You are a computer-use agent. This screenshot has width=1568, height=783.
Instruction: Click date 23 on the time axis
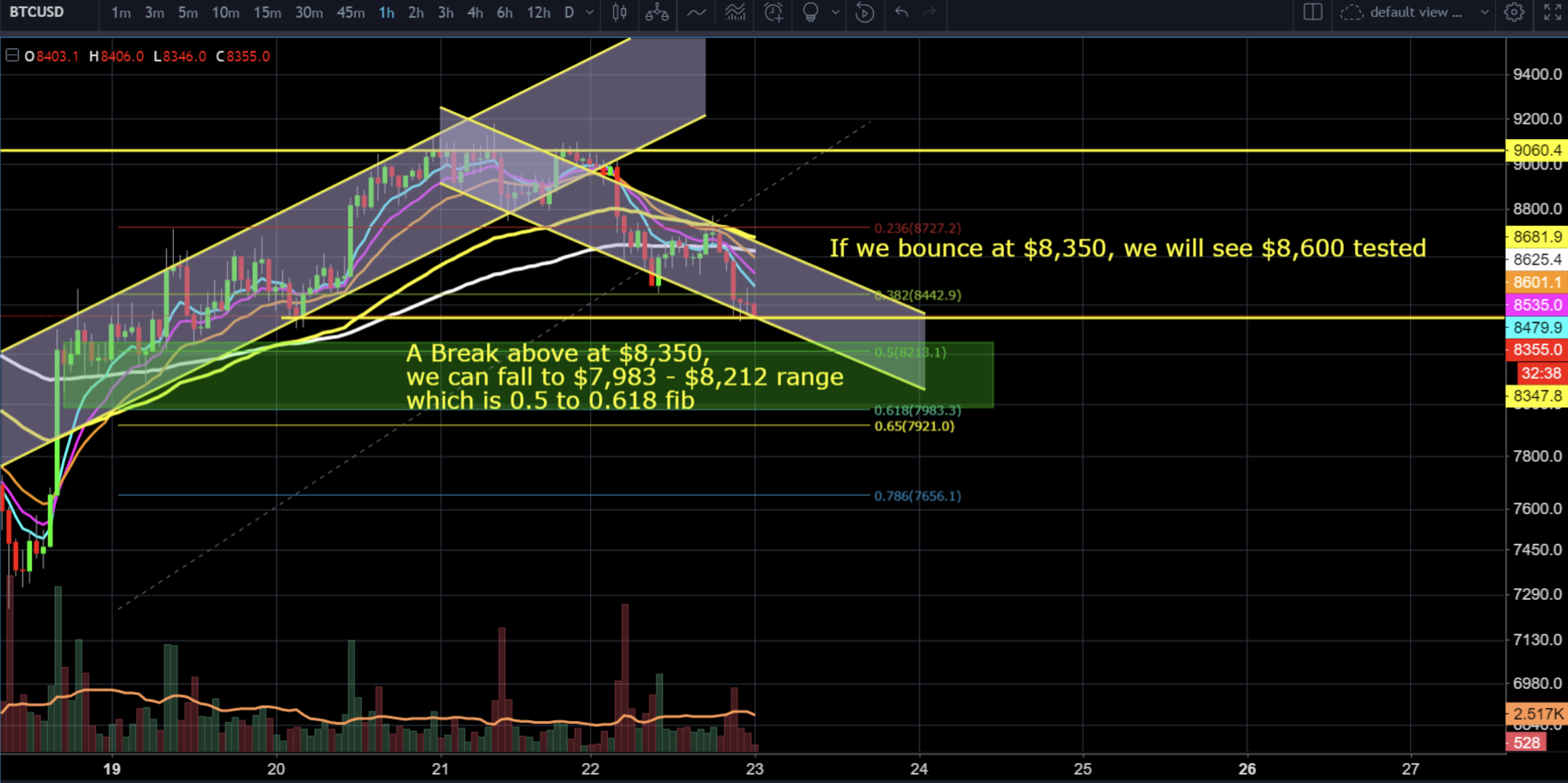(x=755, y=768)
